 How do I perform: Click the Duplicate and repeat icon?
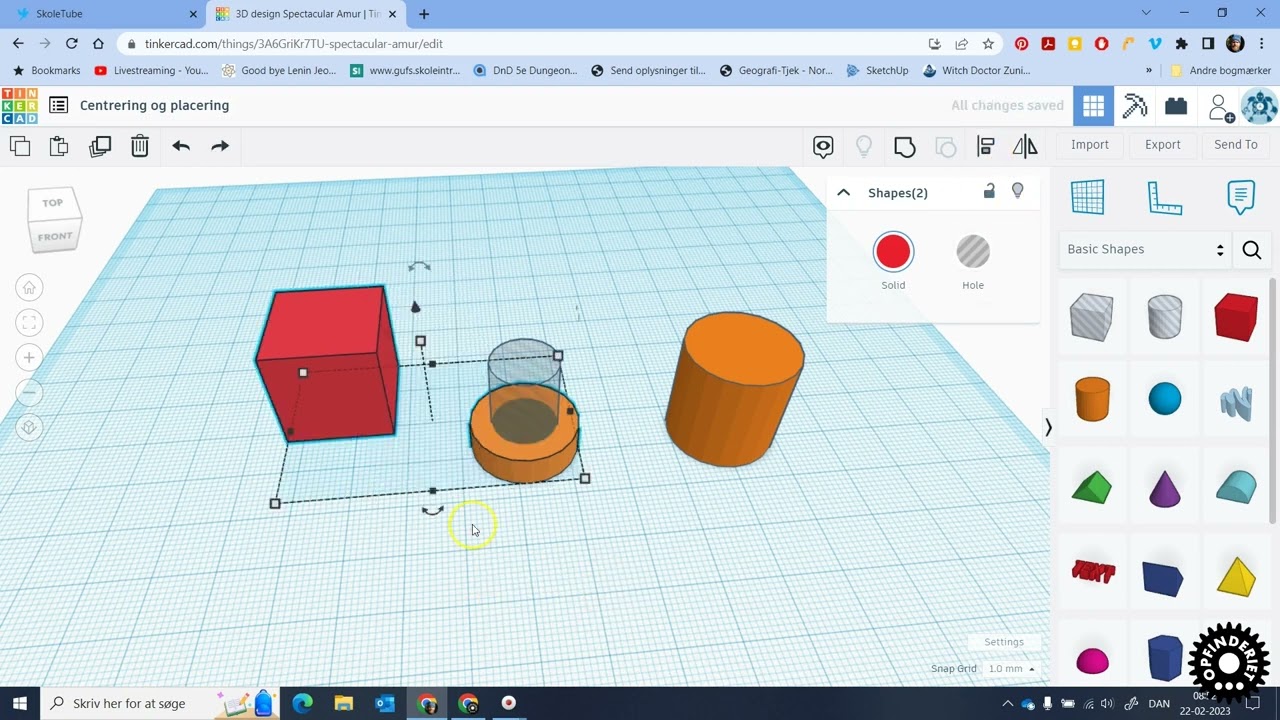click(x=100, y=146)
